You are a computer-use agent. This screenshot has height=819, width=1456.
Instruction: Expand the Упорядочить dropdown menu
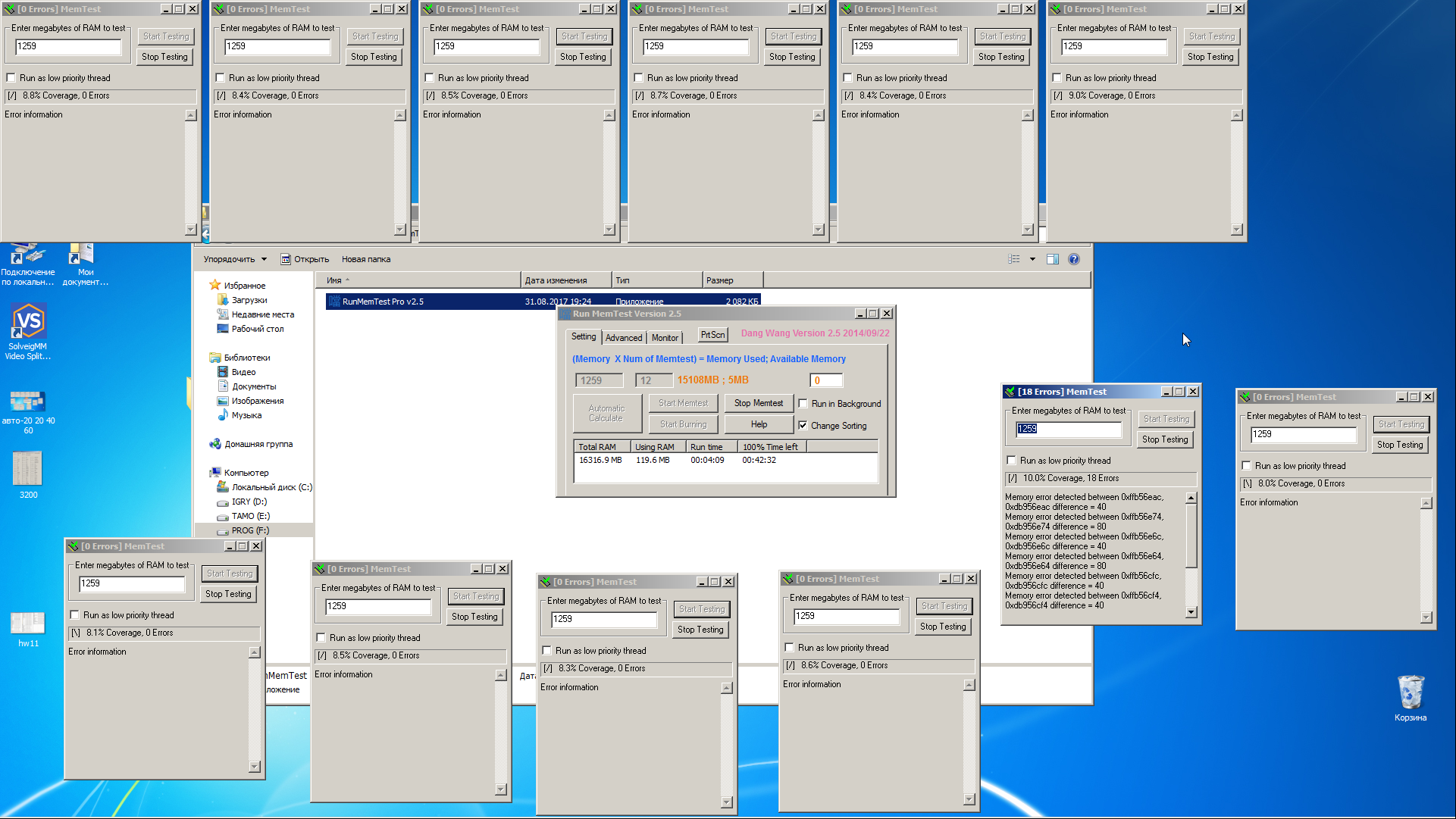pos(235,259)
